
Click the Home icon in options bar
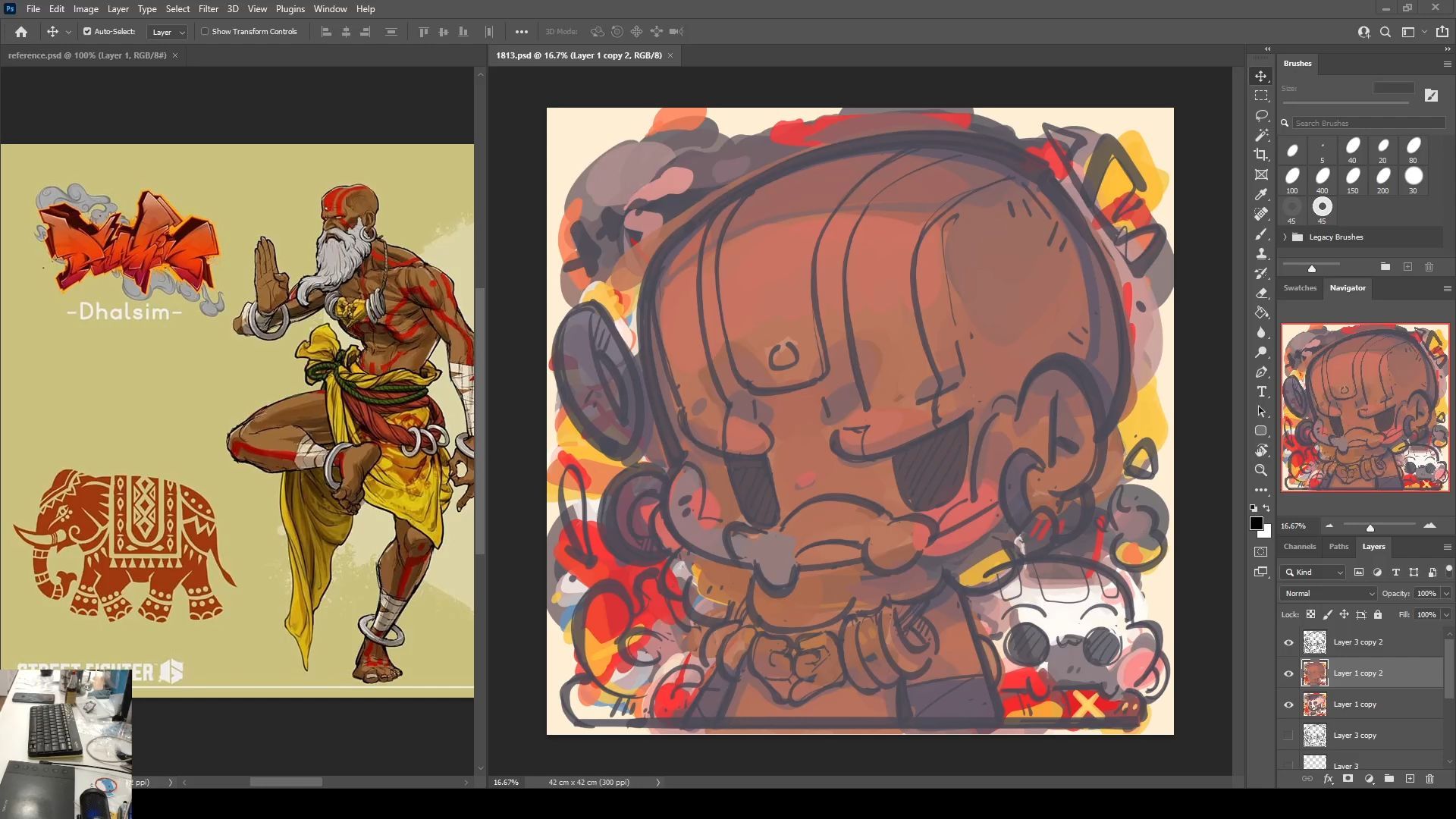click(21, 32)
